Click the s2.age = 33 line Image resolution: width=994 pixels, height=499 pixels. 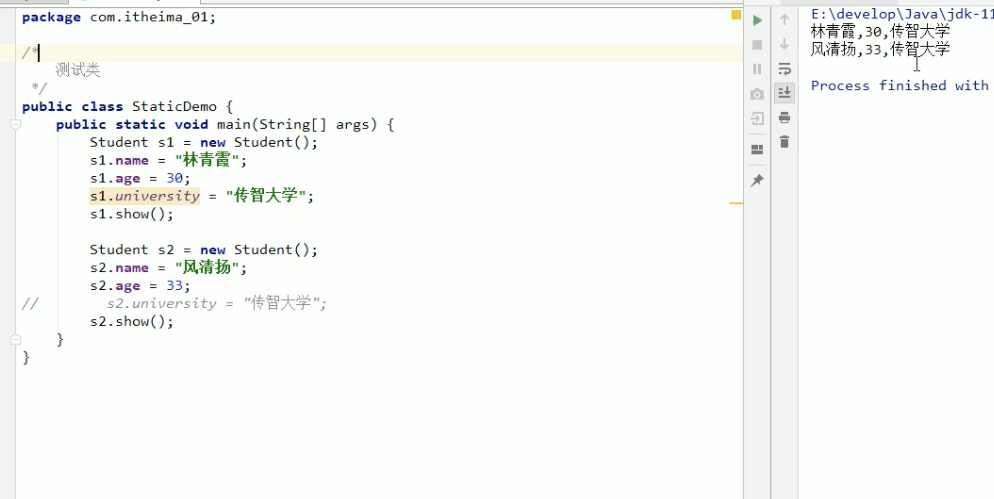point(140,286)
